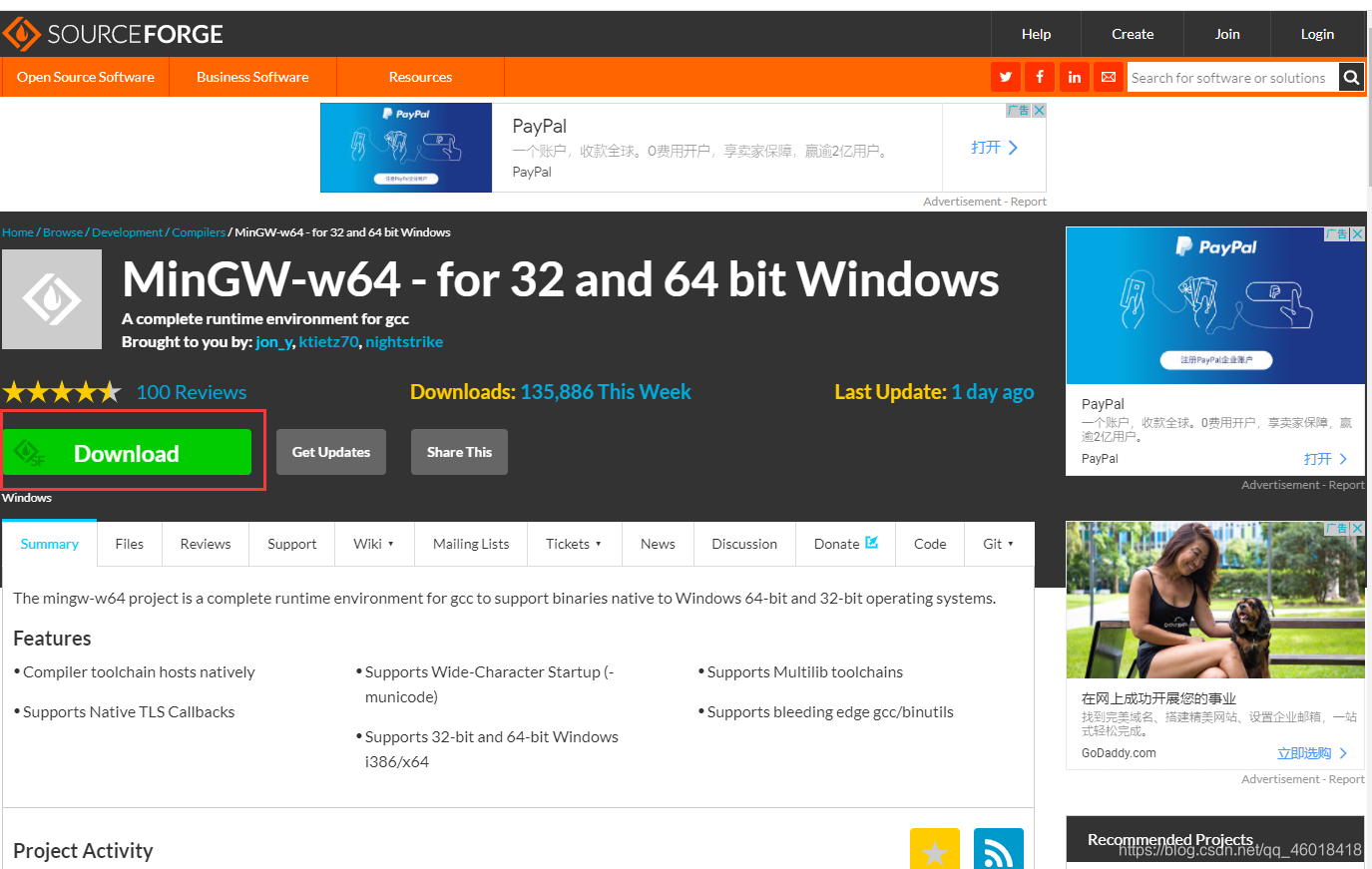Close the GoDaddy sidebar ad
Screen dimensions: 1372x869
click(1357, 528)
